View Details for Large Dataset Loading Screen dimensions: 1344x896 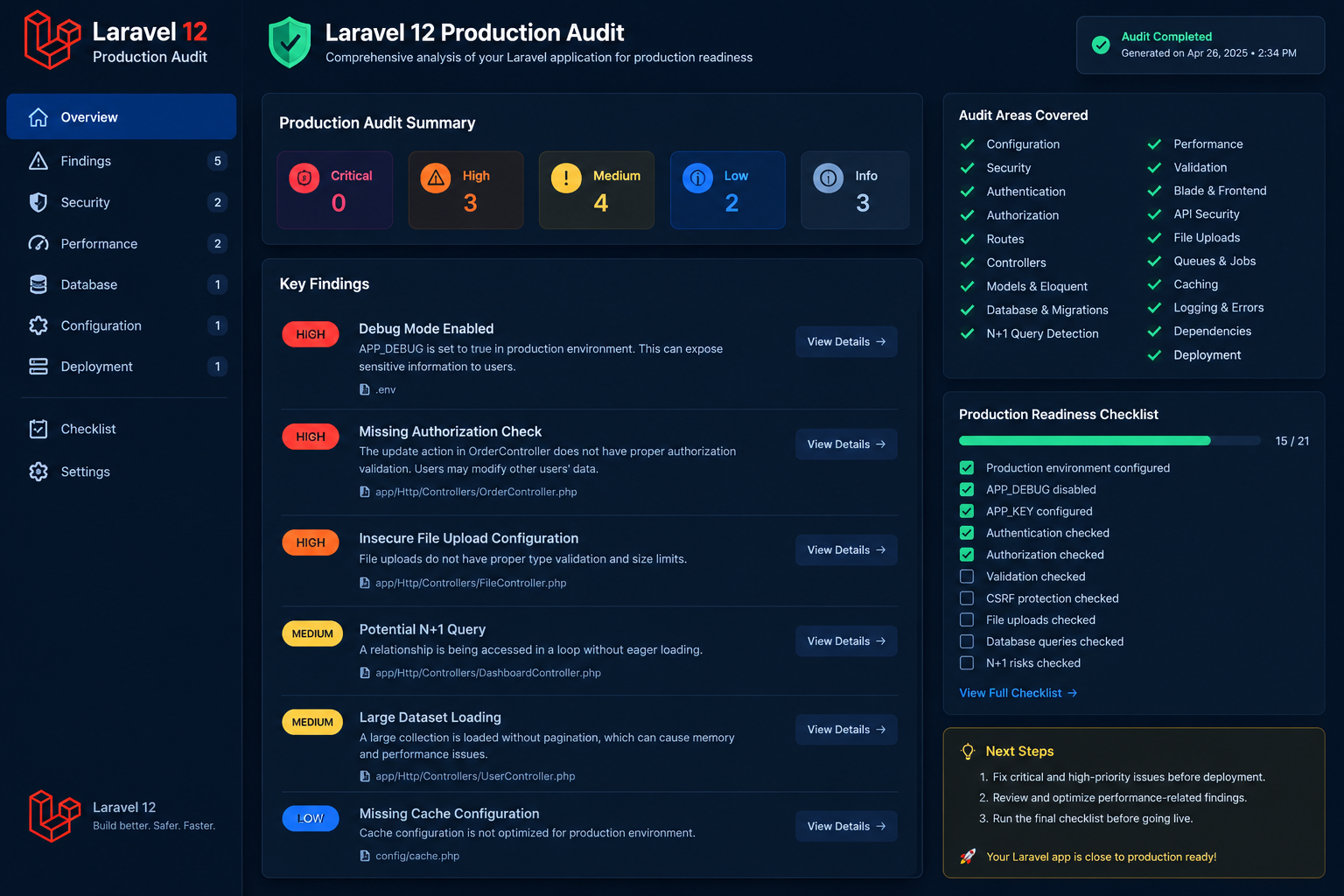846,730
